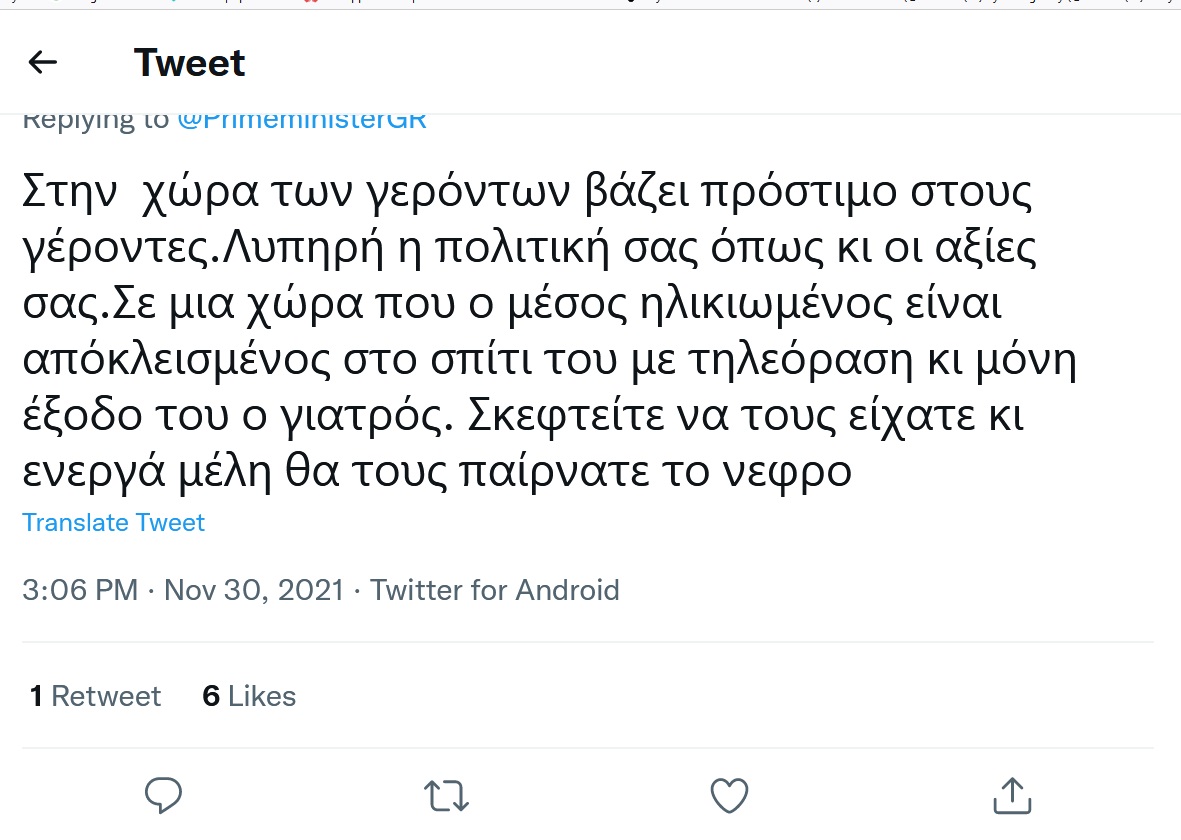Show the list behind the Likes label
1181x840 pixels.
tap(262, 696)
